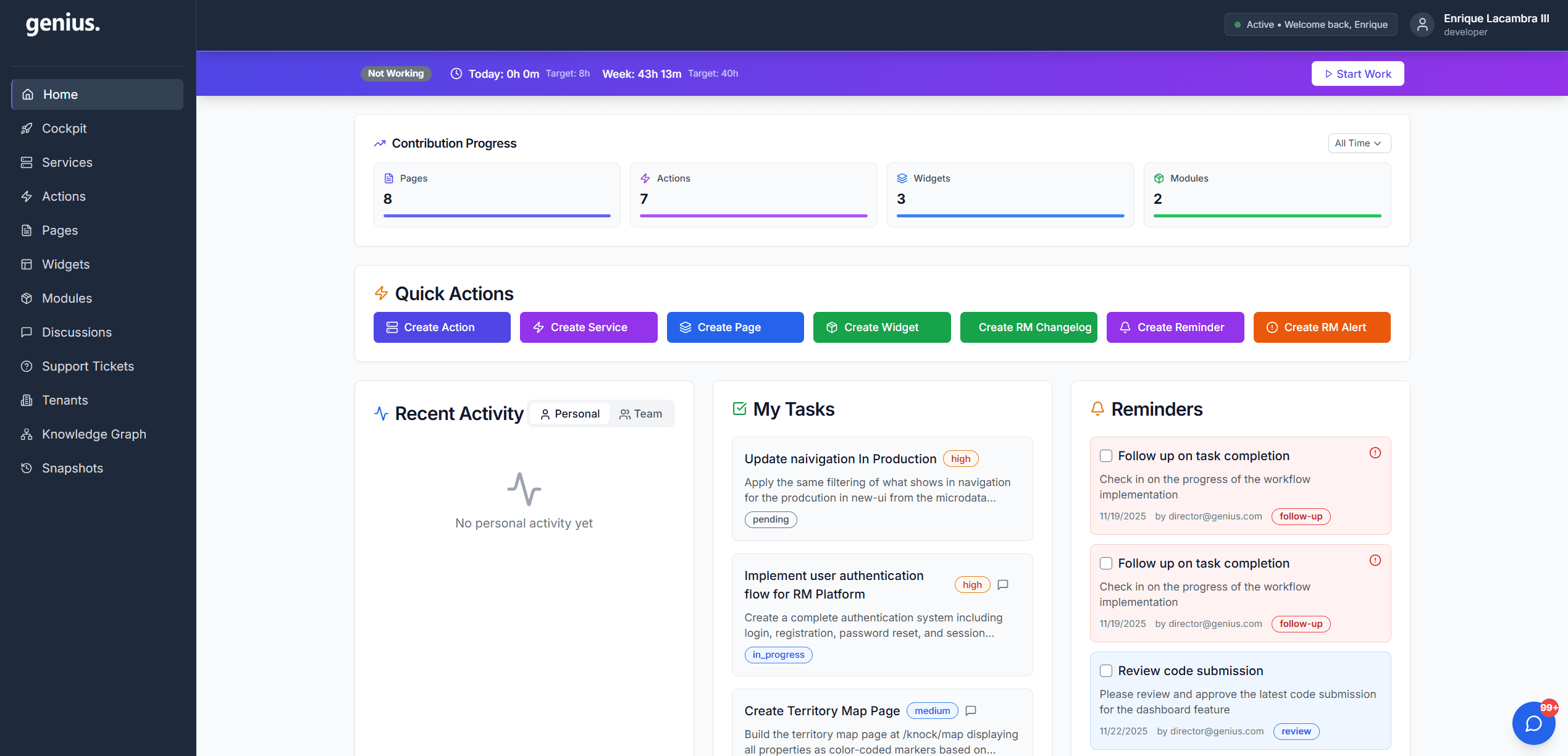
Task: Open comments on Create Territory Map Page task
Action: tap(970, 711)
